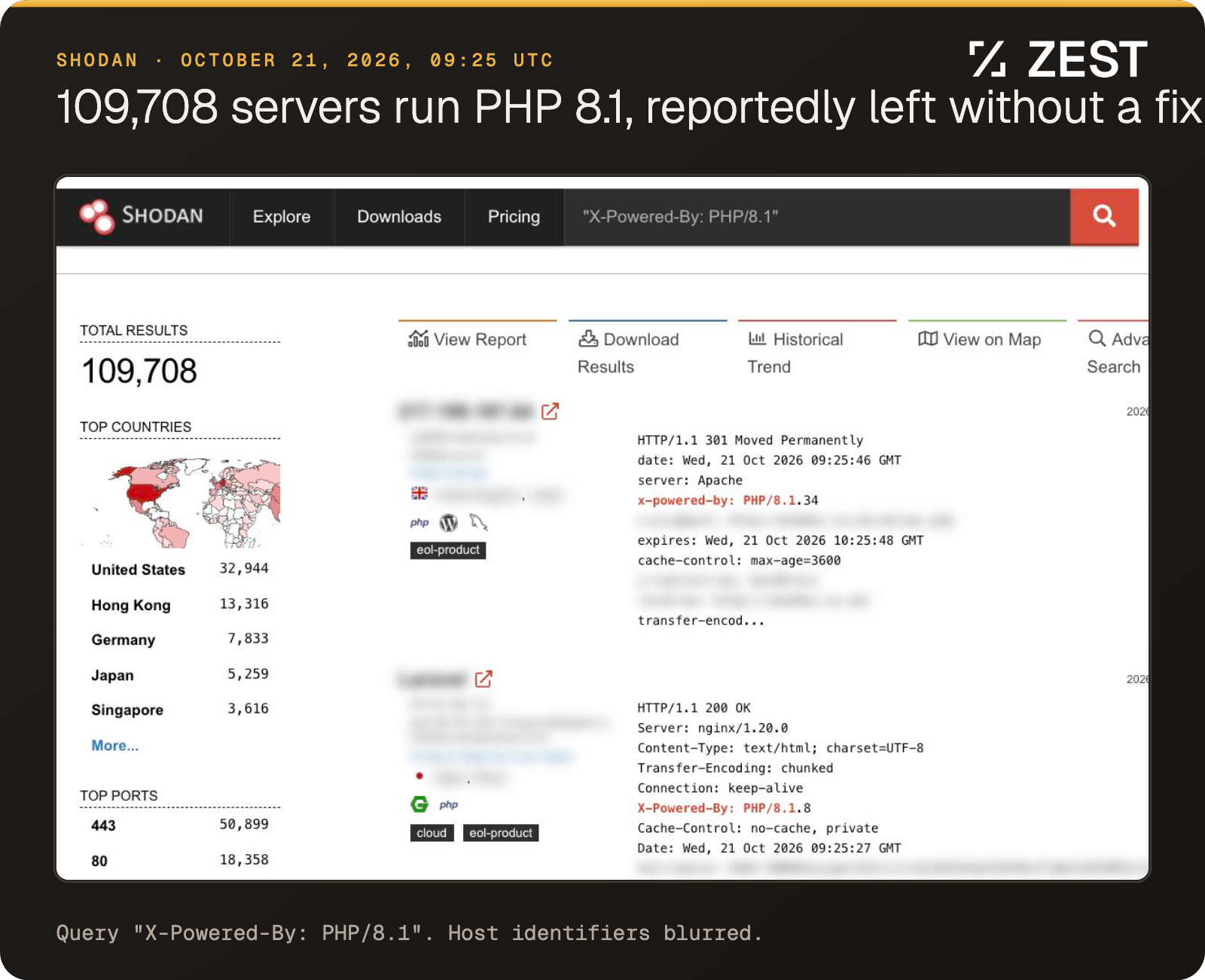Screen dimensions: 1205x980
Task: Click the 'server: Apache' header line
Action: point(690,480)
